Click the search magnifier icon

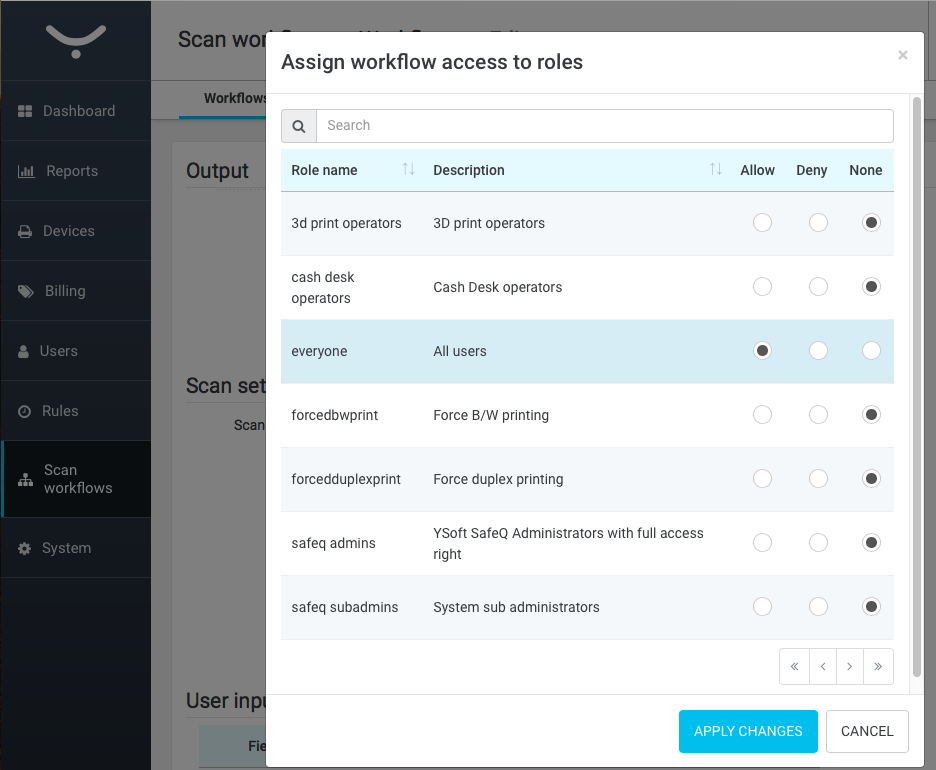point(298,126)
